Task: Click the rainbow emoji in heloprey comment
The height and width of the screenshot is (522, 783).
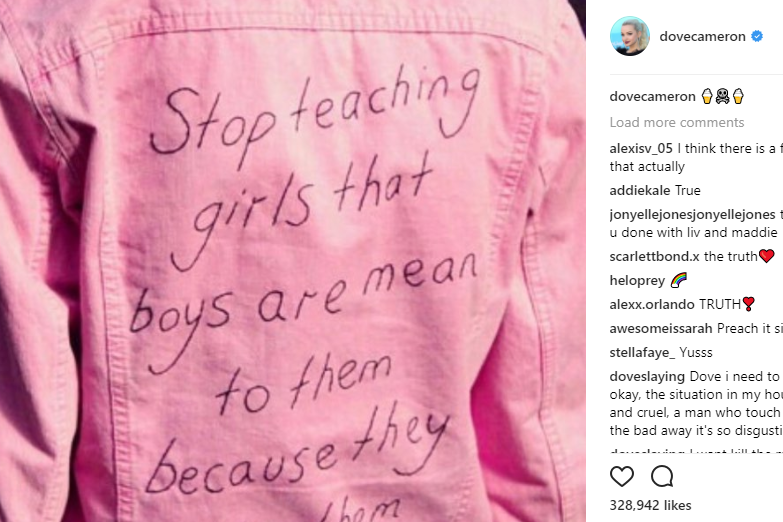Action: tap(679, 280)
